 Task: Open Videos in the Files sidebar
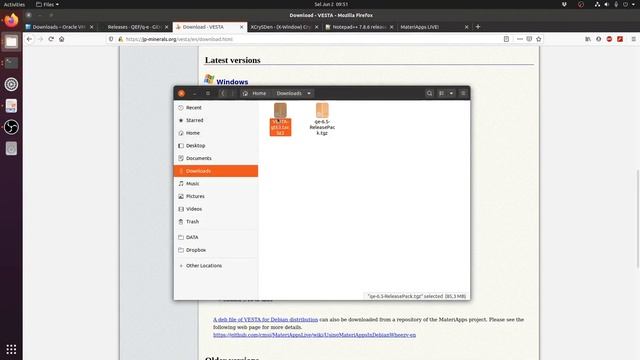(x=216, y=209)
